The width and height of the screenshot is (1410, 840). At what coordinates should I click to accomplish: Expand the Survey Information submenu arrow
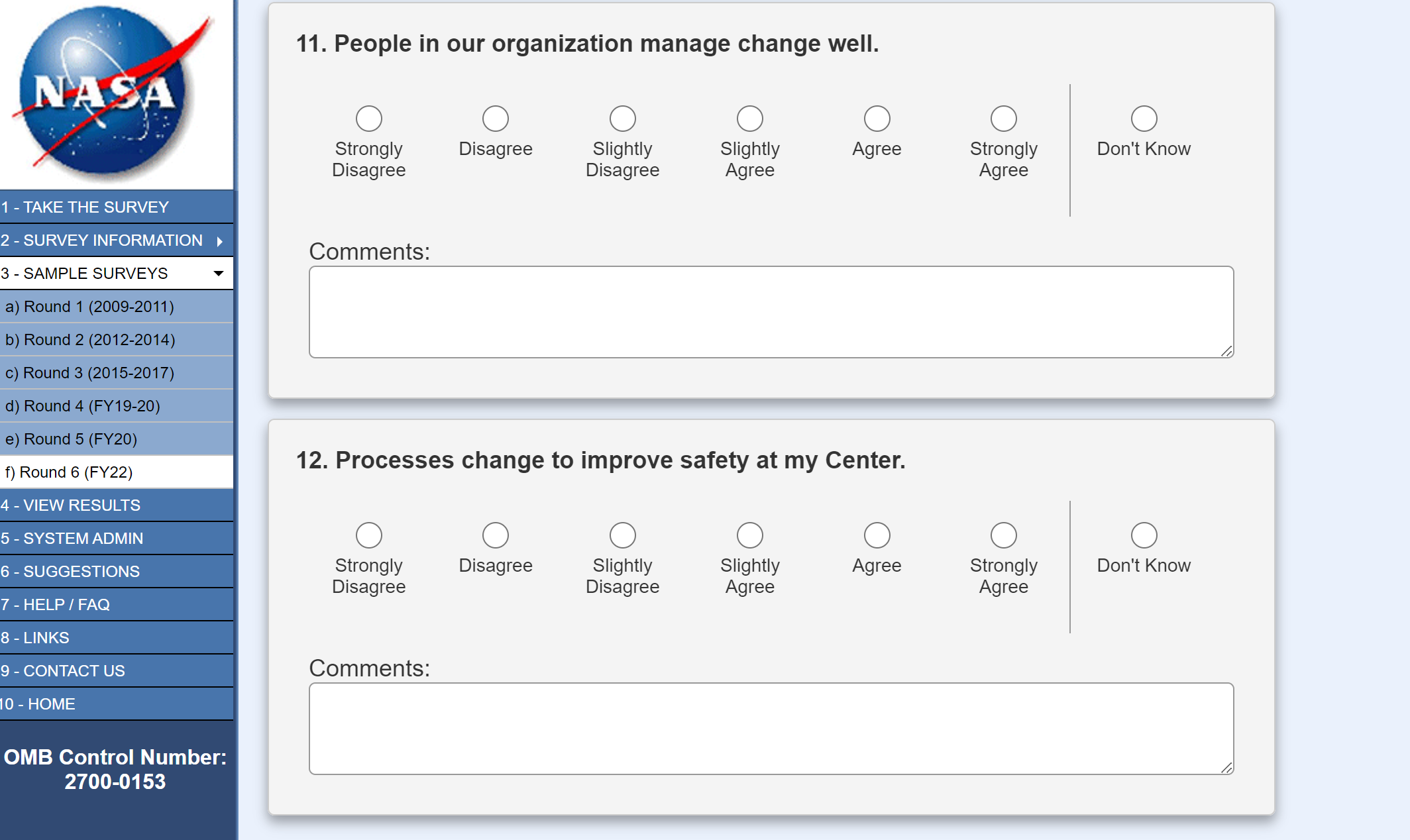(x=219, y=241)
